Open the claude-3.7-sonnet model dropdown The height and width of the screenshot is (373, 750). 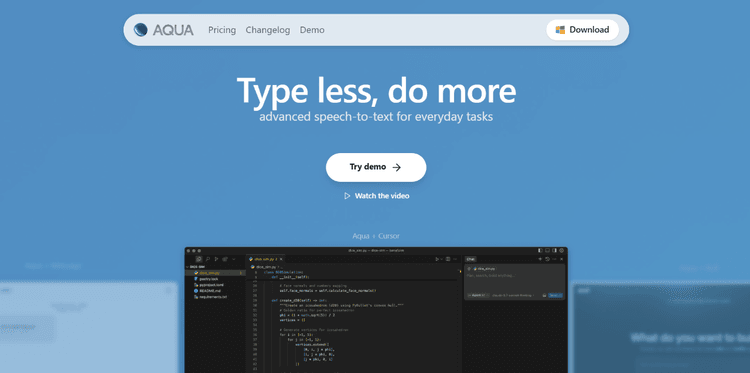[513, 295]
